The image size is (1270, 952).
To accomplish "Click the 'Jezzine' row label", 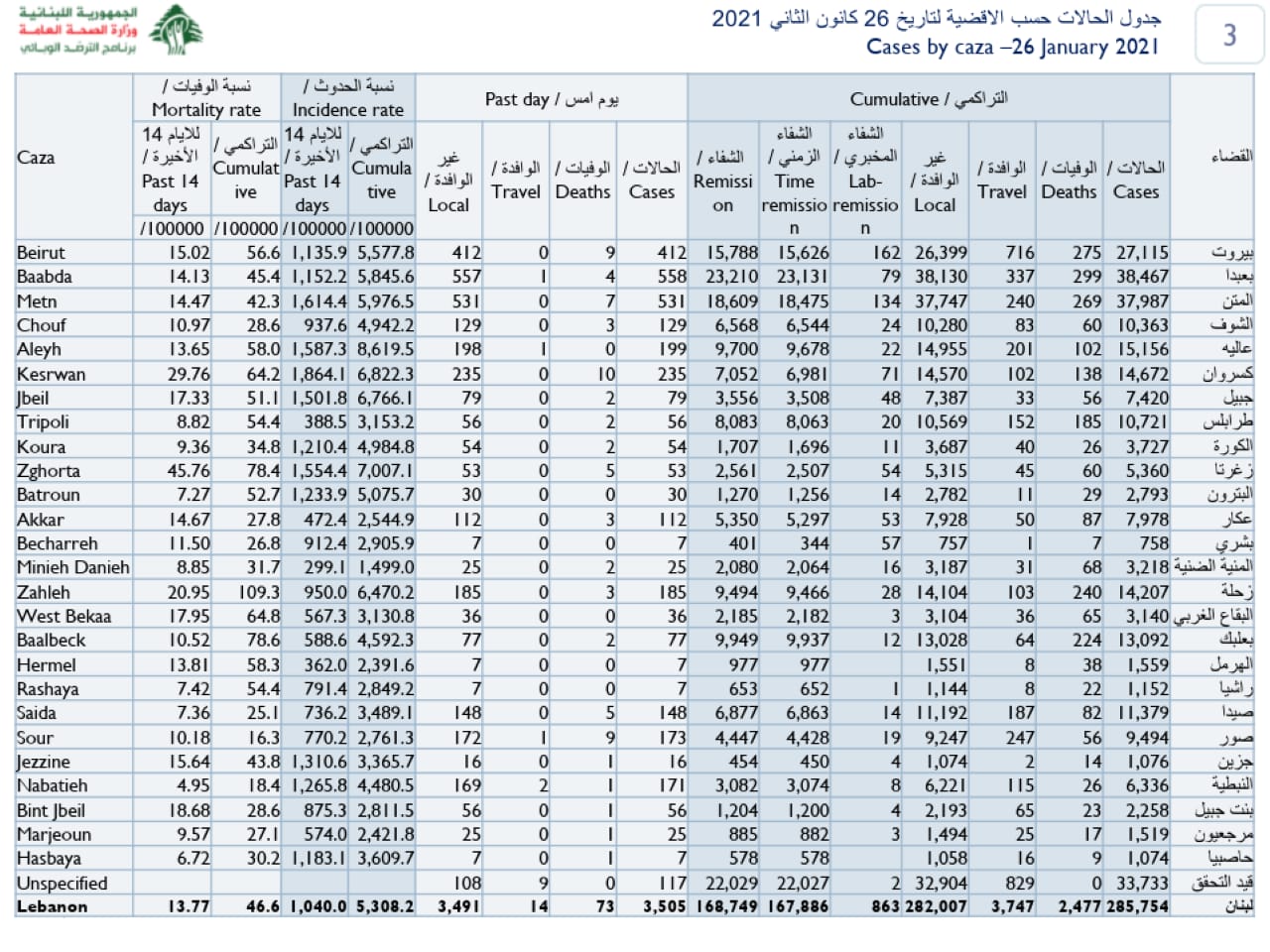I will (x=44, y=762).
